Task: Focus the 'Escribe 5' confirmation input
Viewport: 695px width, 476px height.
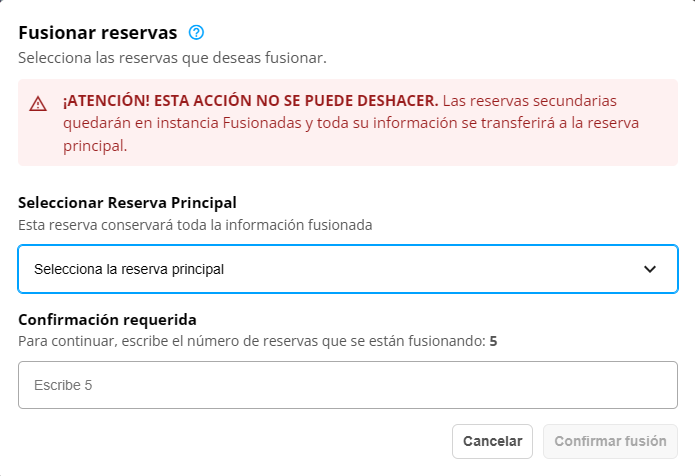Action: pos(348,385)
